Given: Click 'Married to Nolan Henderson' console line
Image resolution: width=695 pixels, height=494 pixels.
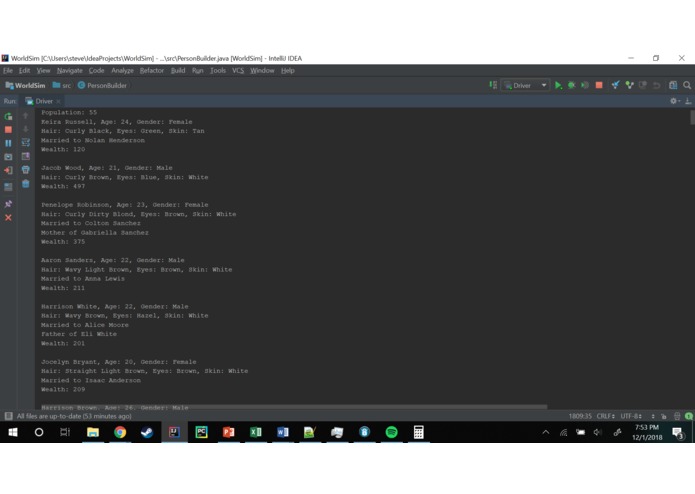Looking at the screenshot, I should [x=93, y=140].
